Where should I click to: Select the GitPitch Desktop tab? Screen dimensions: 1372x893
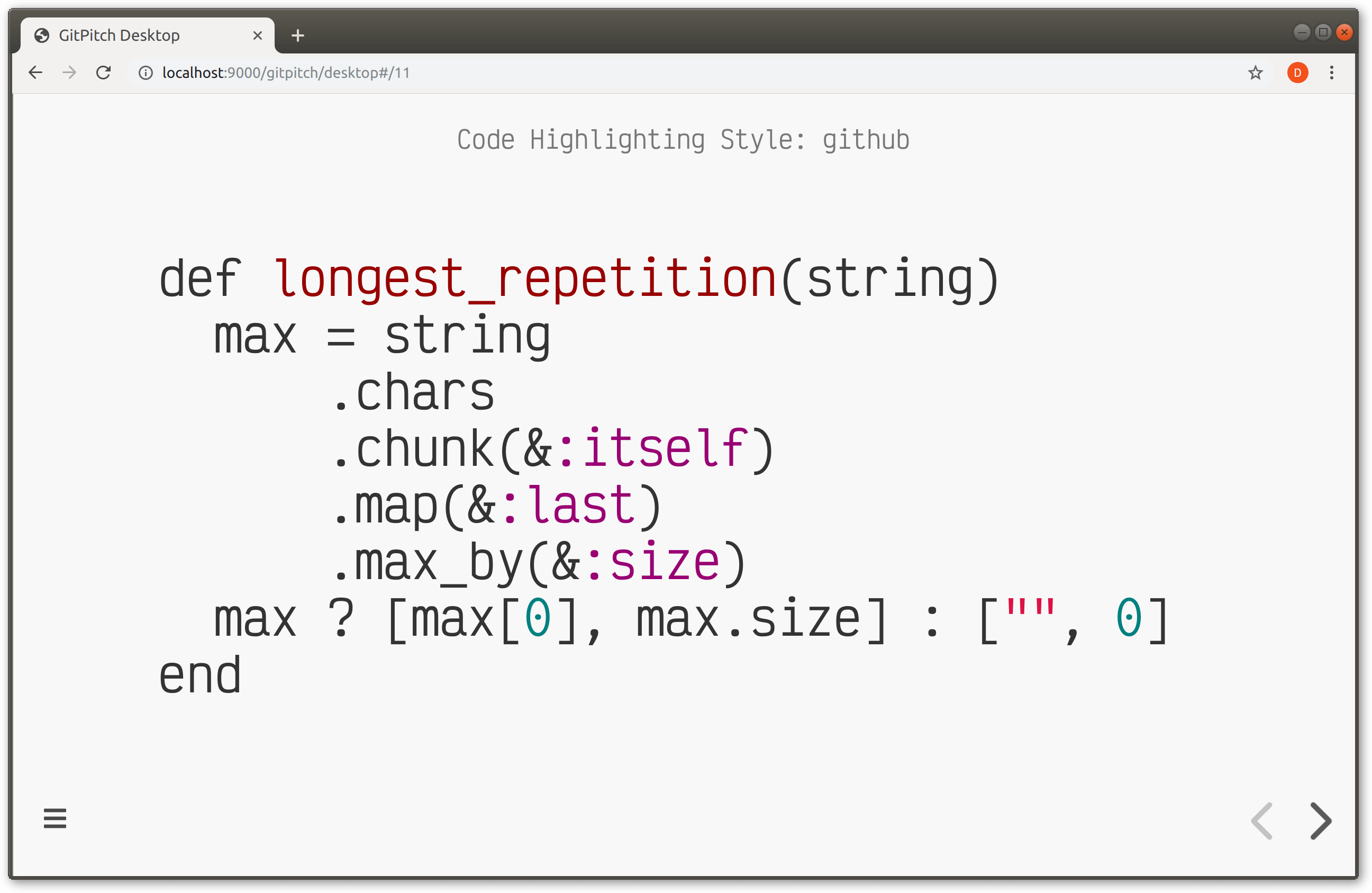click(147, 36)
